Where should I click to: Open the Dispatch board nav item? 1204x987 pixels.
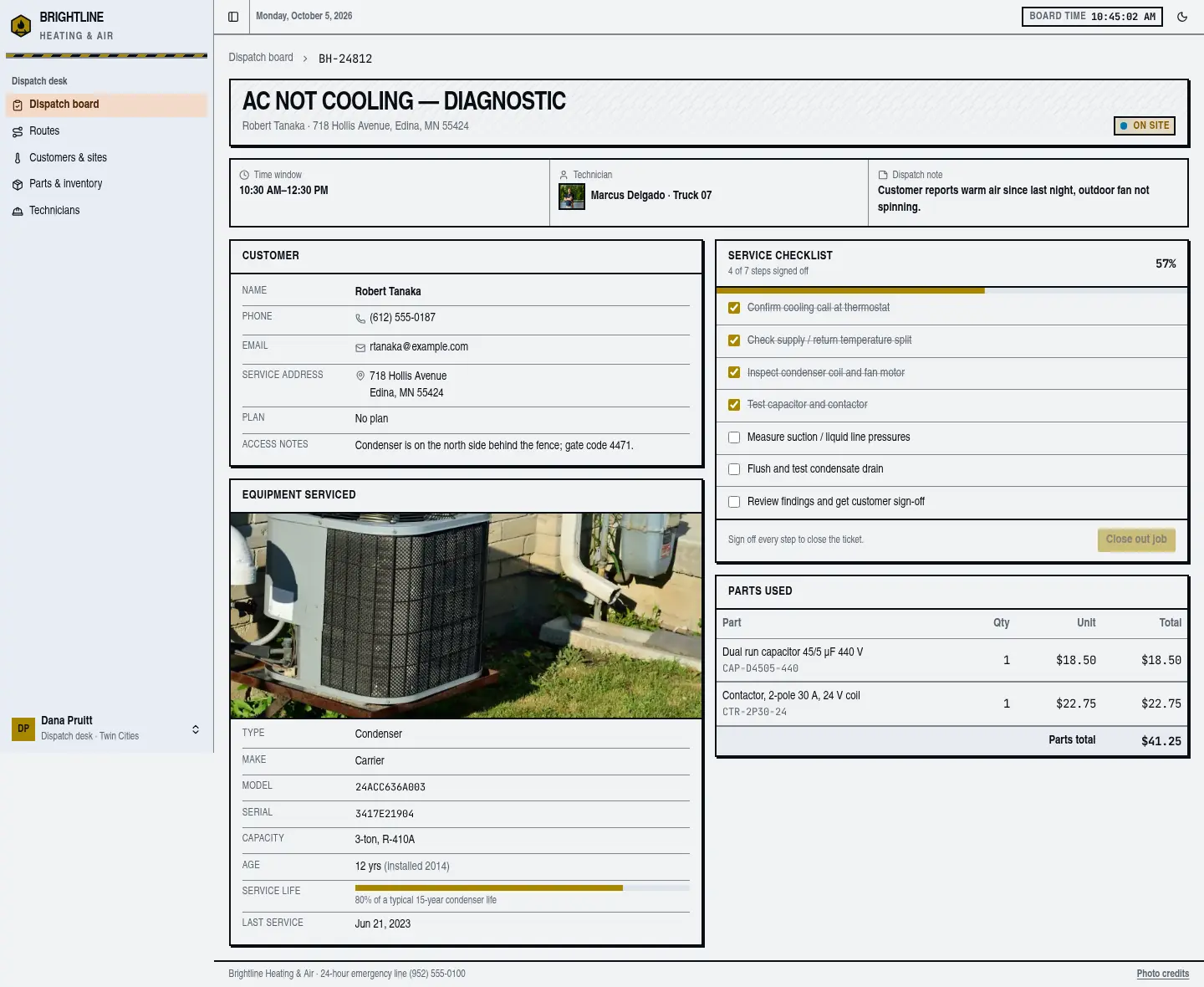[106, 105]
